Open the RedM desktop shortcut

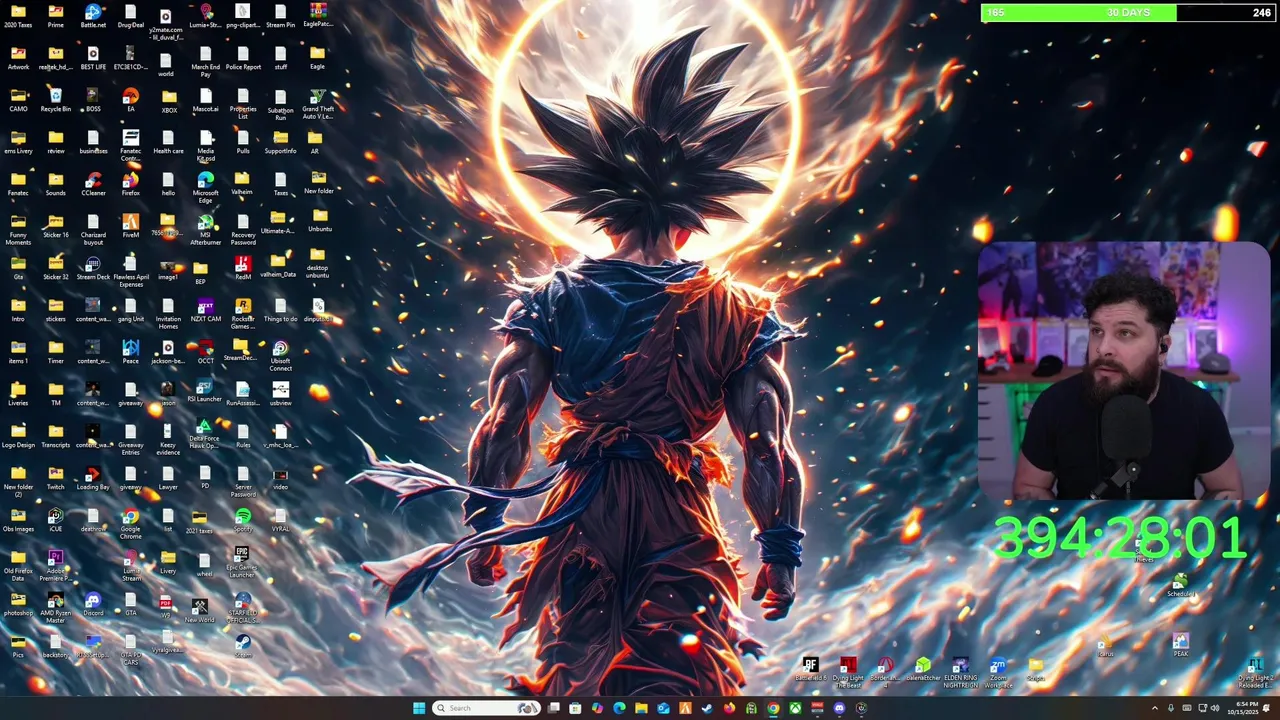tap(243, 268)
